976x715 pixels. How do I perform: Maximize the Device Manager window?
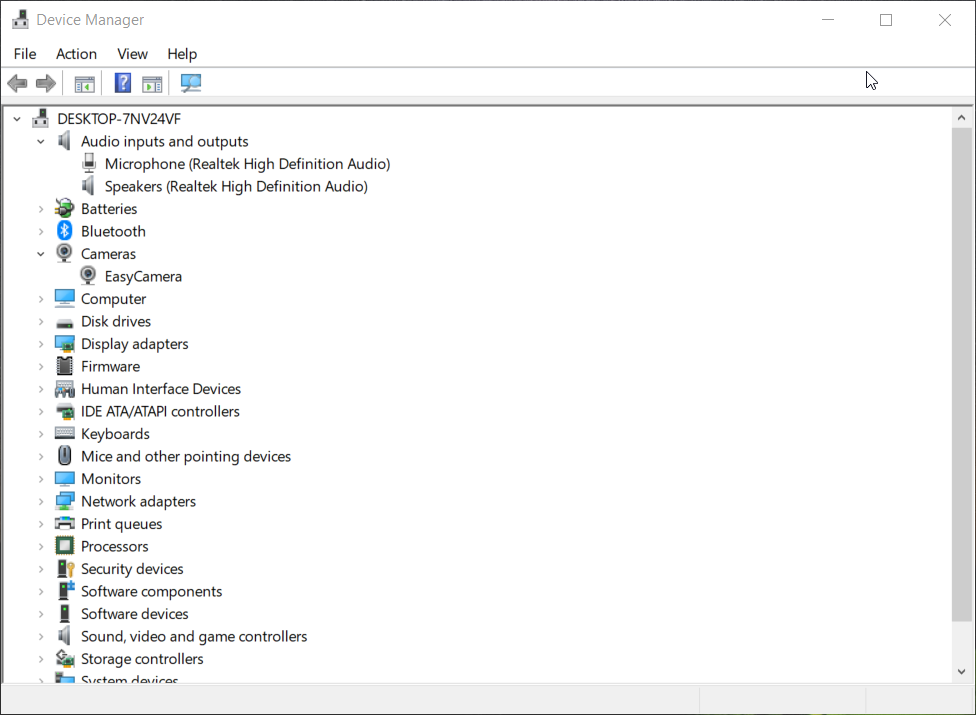point(886,20)
